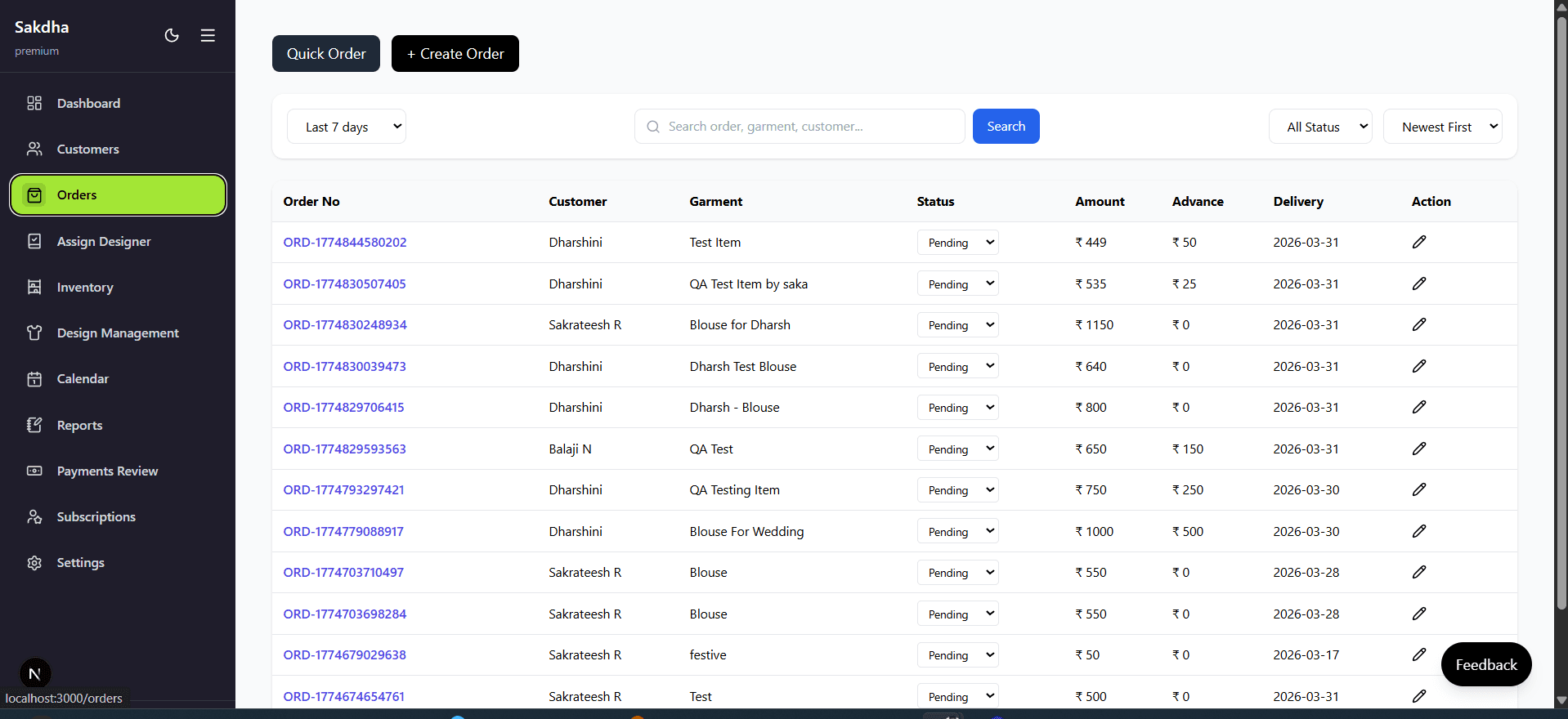Click the Create Order button

pos(455,53)
